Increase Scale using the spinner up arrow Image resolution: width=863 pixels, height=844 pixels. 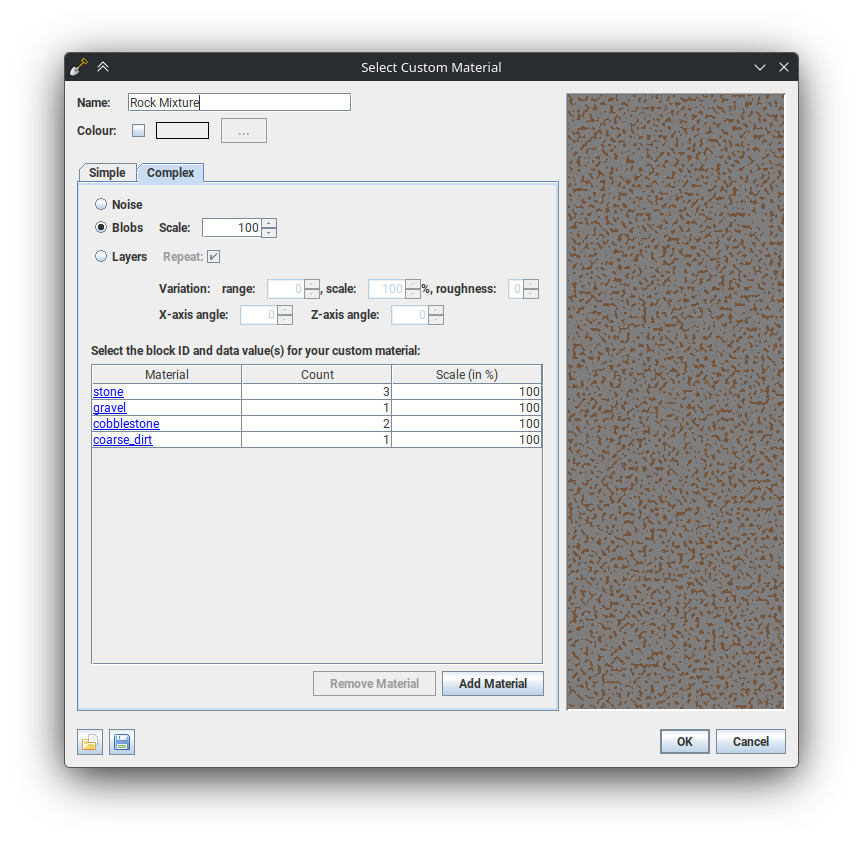269,223
